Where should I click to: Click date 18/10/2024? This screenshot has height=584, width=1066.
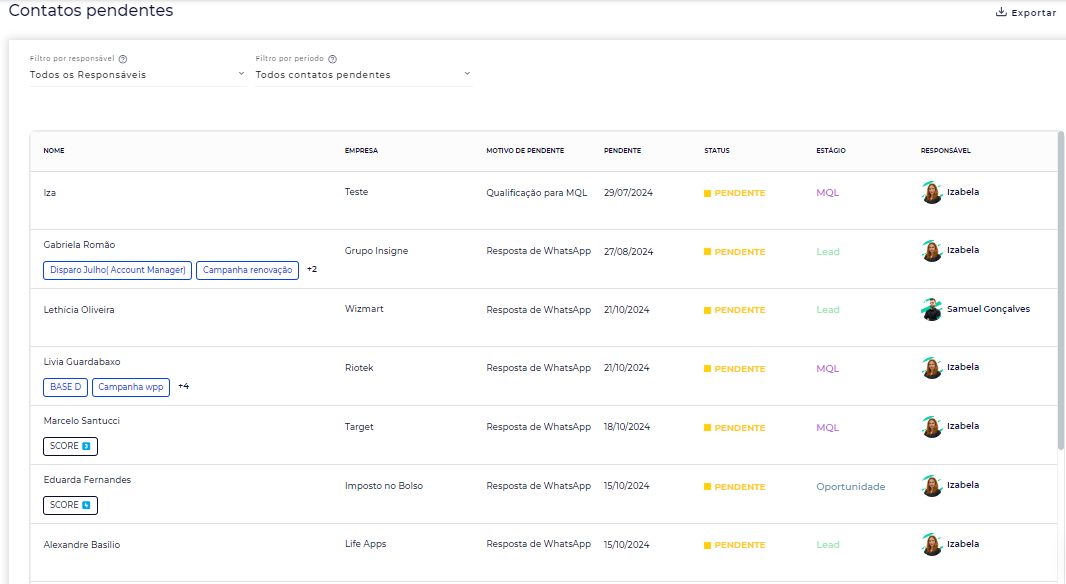pyautogui.click(x=627, y=427)
